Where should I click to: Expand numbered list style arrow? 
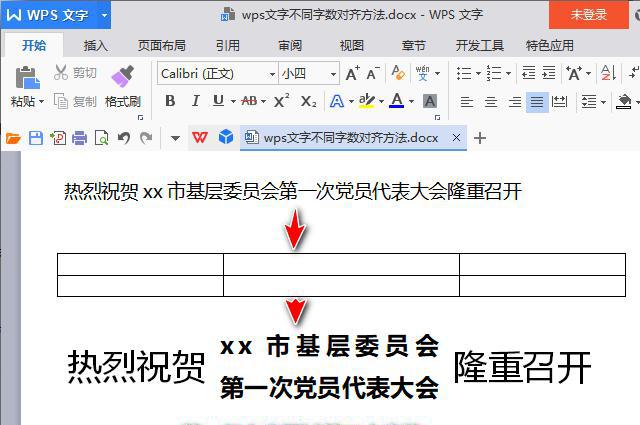click(x=509, y=74)
